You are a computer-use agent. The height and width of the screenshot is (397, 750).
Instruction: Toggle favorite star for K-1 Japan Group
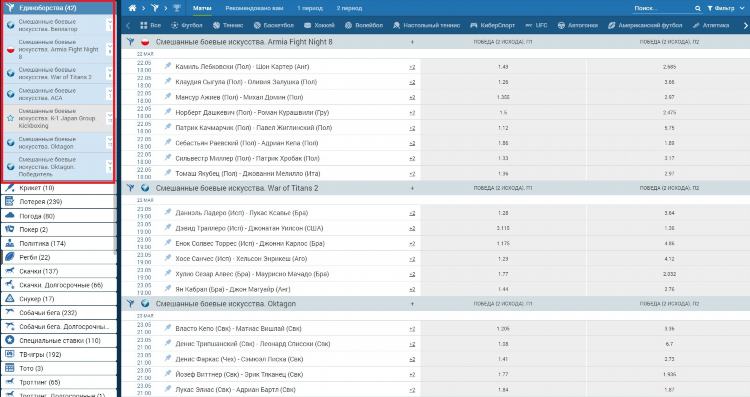[x=11, y=118]
